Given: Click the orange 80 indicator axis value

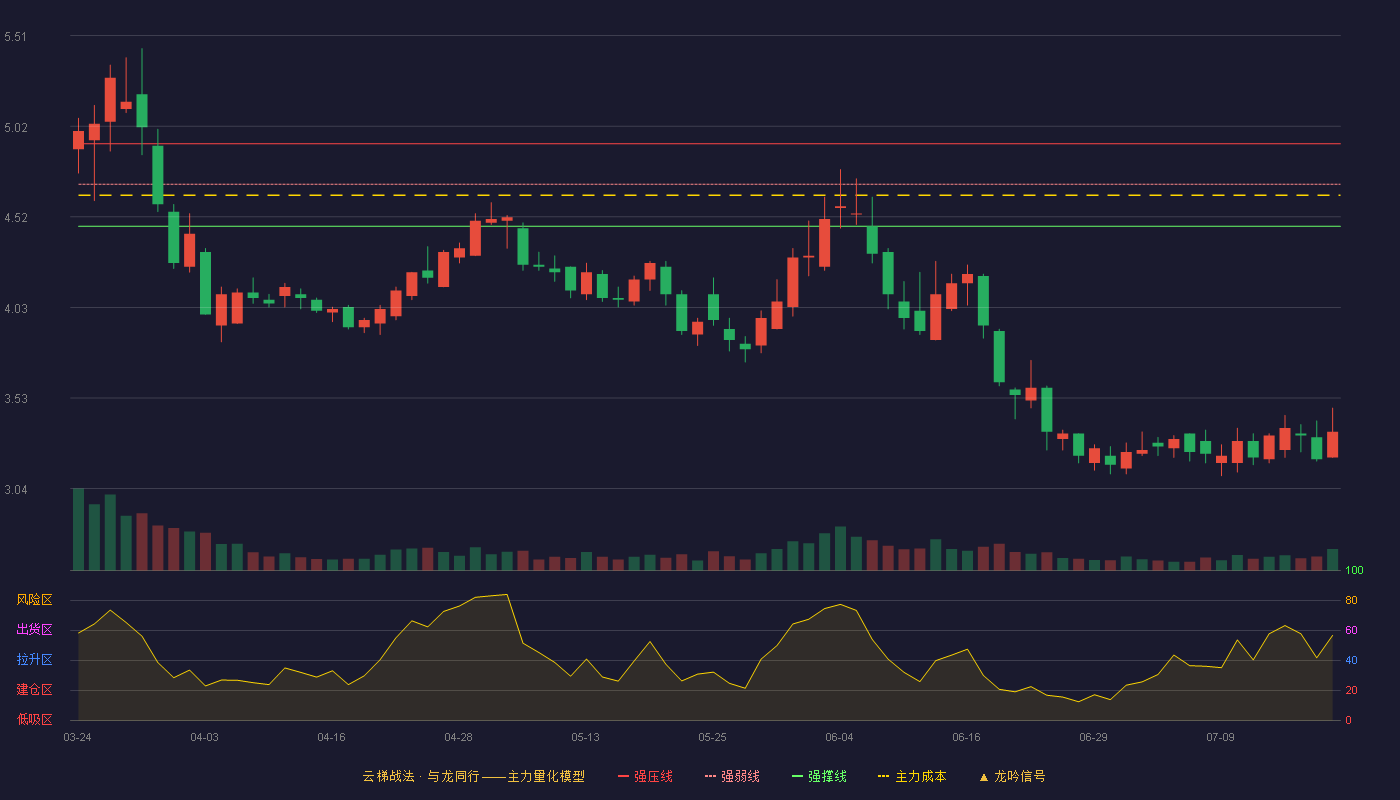Looking at the screenshot, I should 1351,600.
